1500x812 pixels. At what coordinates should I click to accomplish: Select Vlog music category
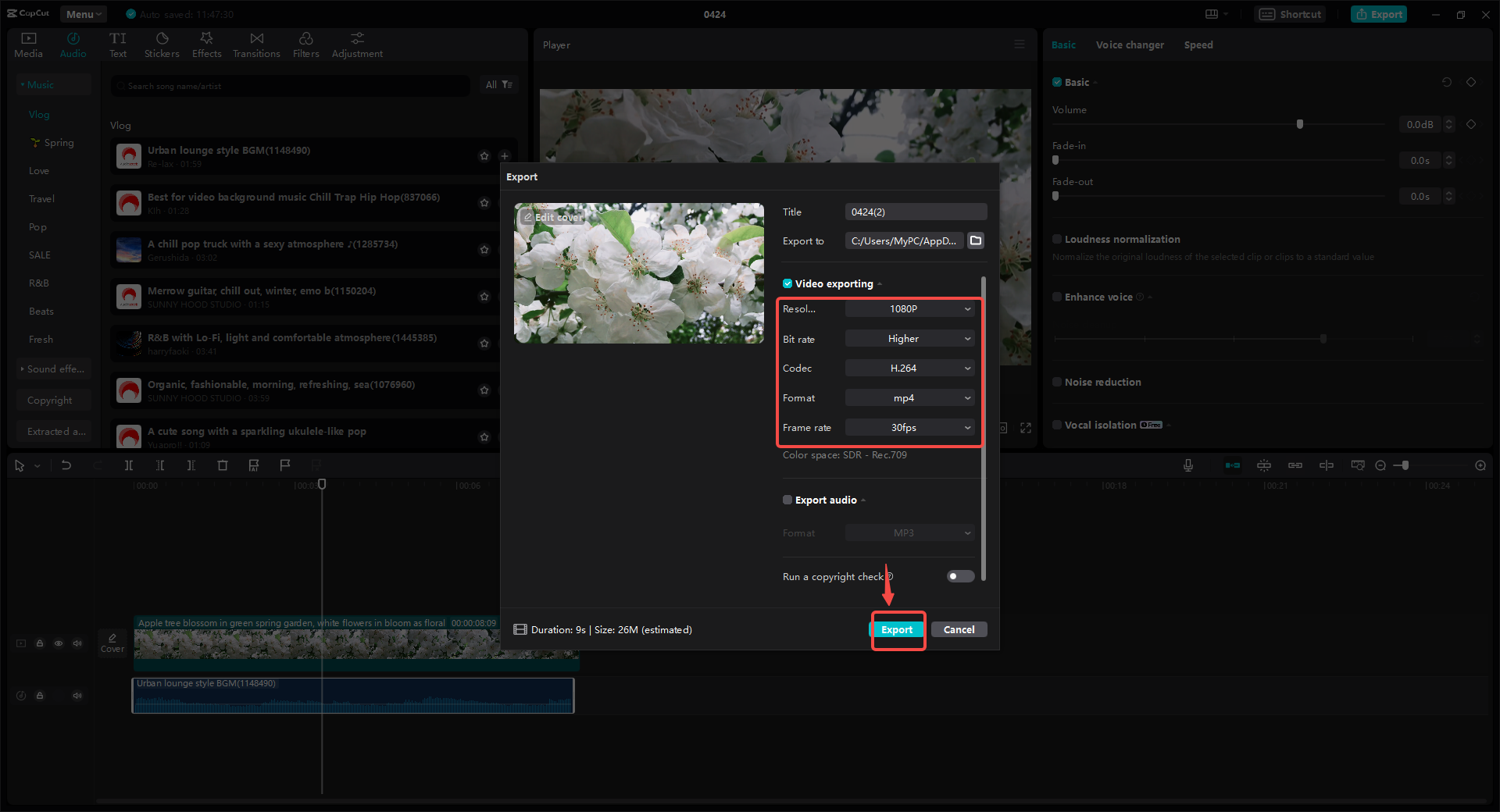39,115
